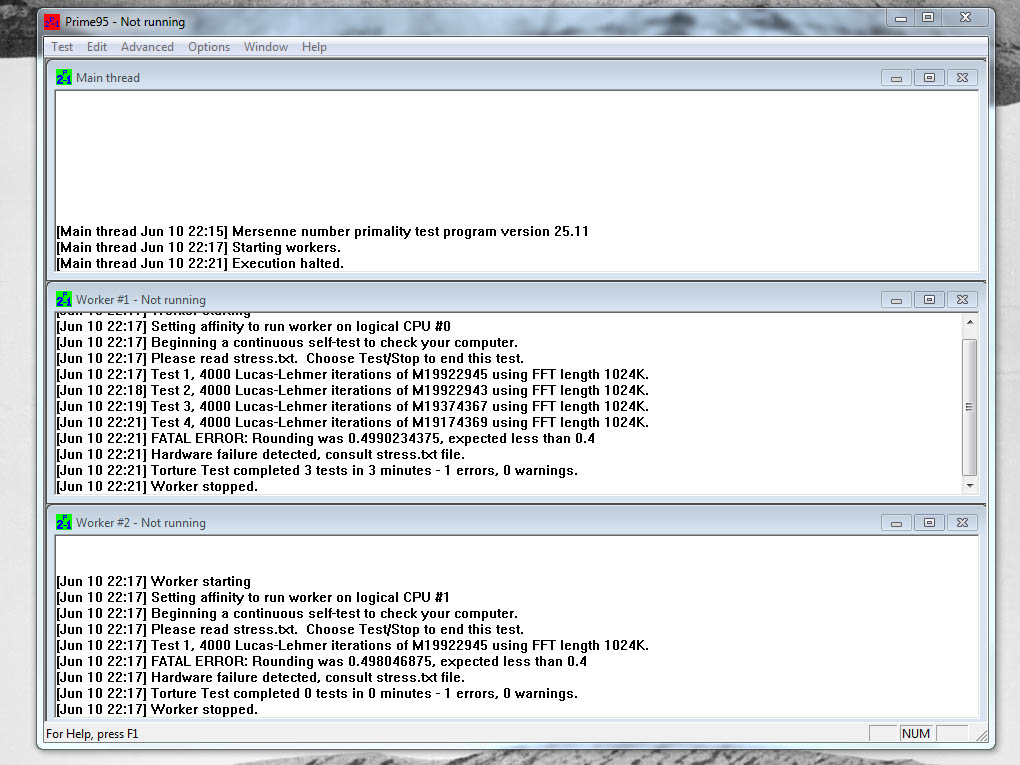Open the Help menu
This screenshot has width=1020, height=765.
[x=314, y=47]
